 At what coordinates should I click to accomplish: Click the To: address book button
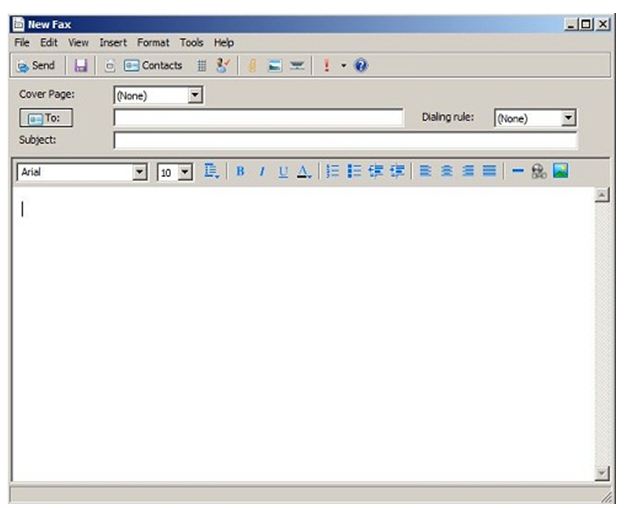[x=46, y=118]
